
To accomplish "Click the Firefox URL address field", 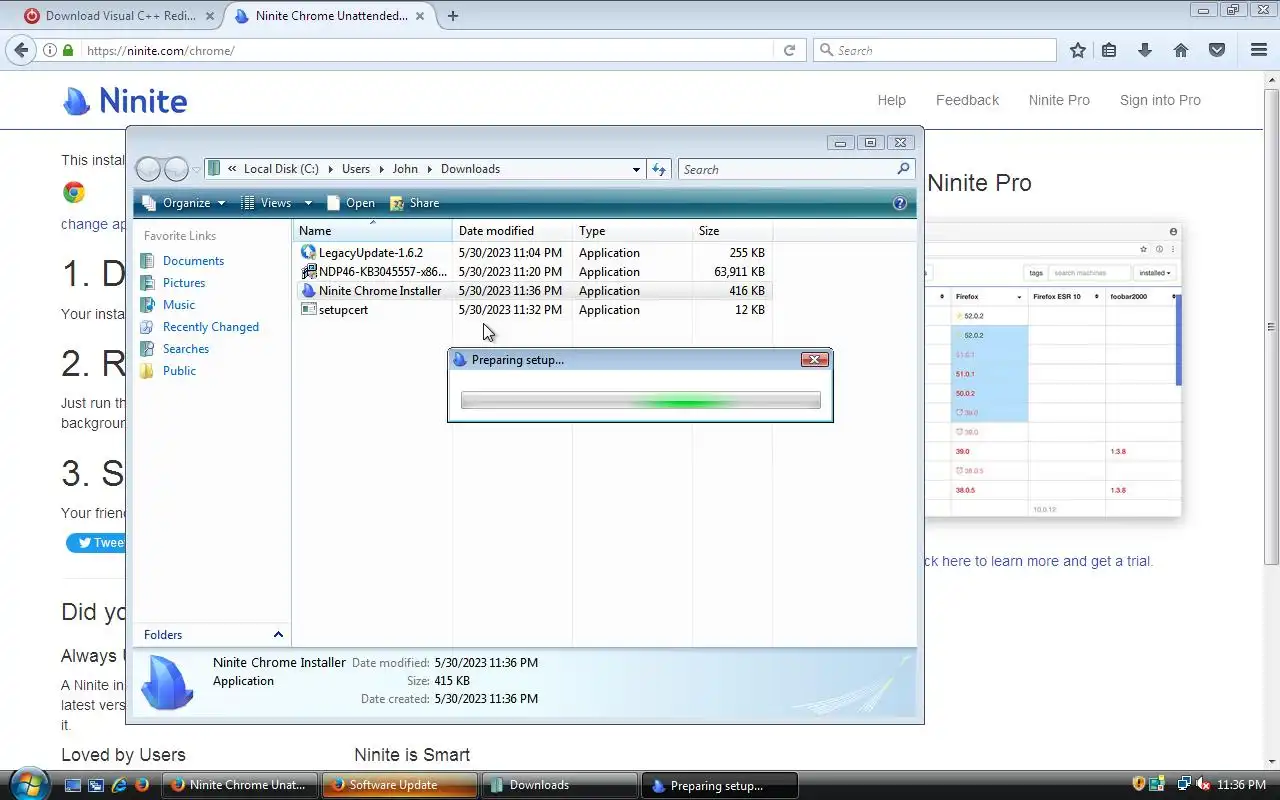I will tap(427, 50).
